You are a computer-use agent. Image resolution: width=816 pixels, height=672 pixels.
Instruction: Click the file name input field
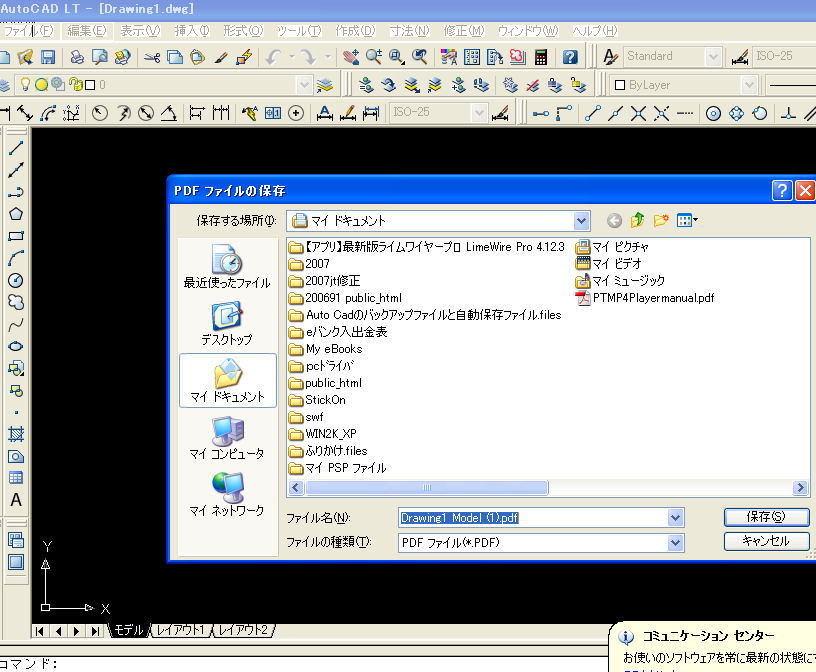(533, 518)
